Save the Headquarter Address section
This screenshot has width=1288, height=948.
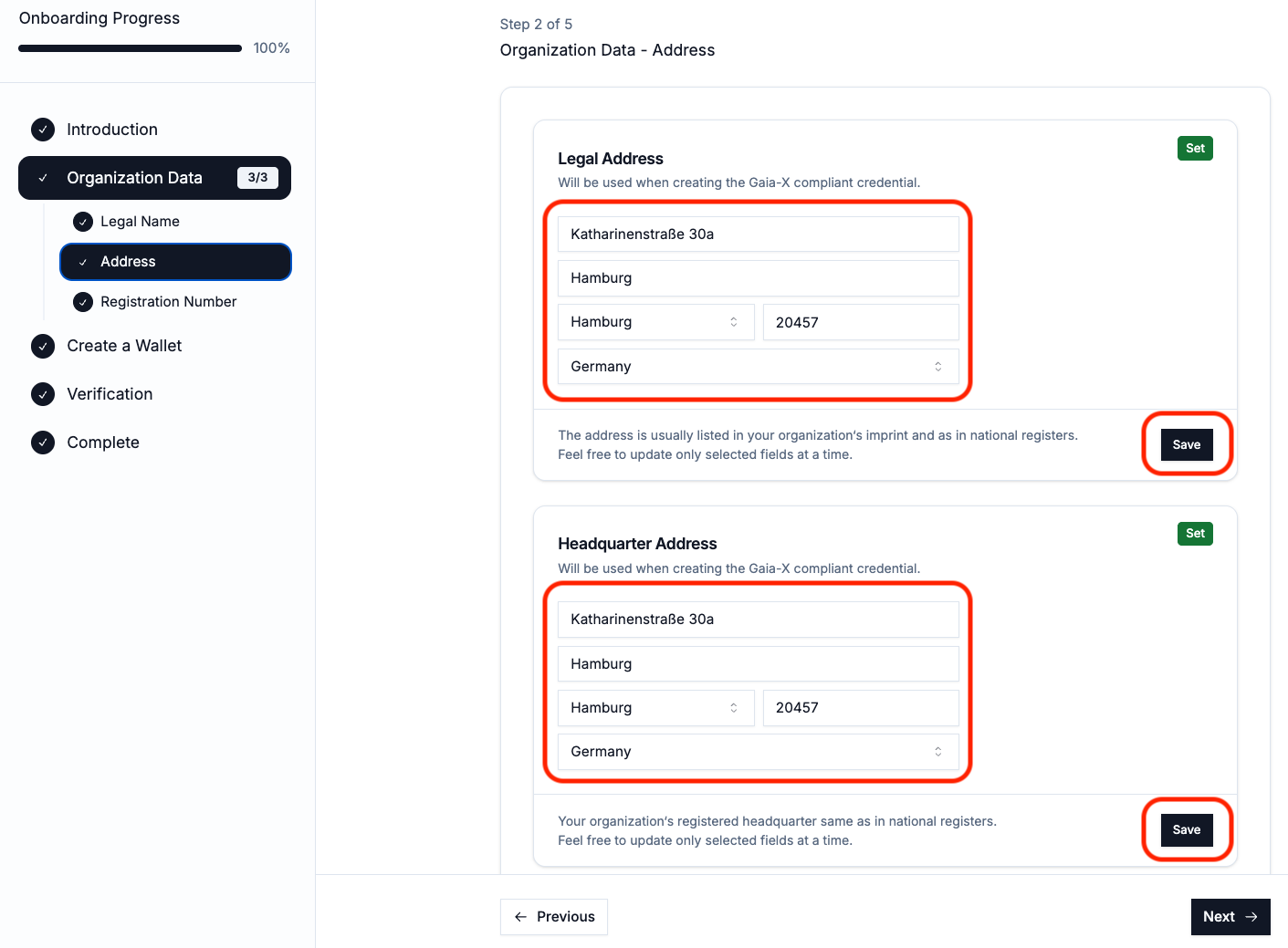(1186, 829)
